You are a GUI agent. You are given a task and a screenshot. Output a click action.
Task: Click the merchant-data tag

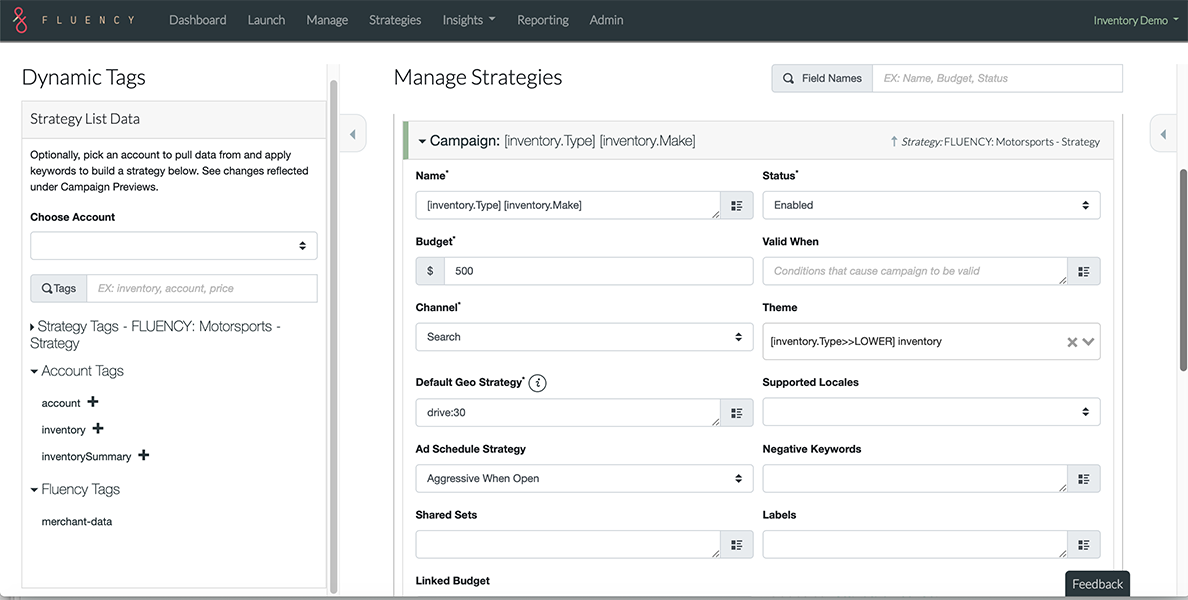point(77,521)
